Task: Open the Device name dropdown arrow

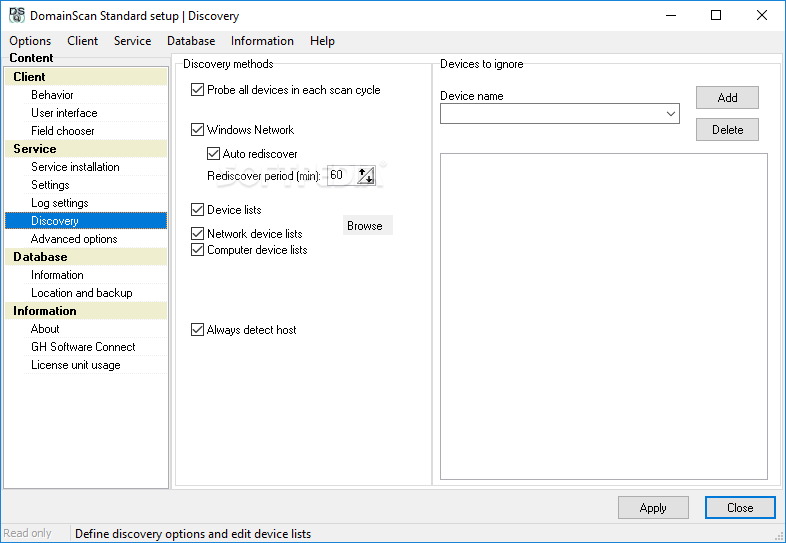Action: click(671, 114)
